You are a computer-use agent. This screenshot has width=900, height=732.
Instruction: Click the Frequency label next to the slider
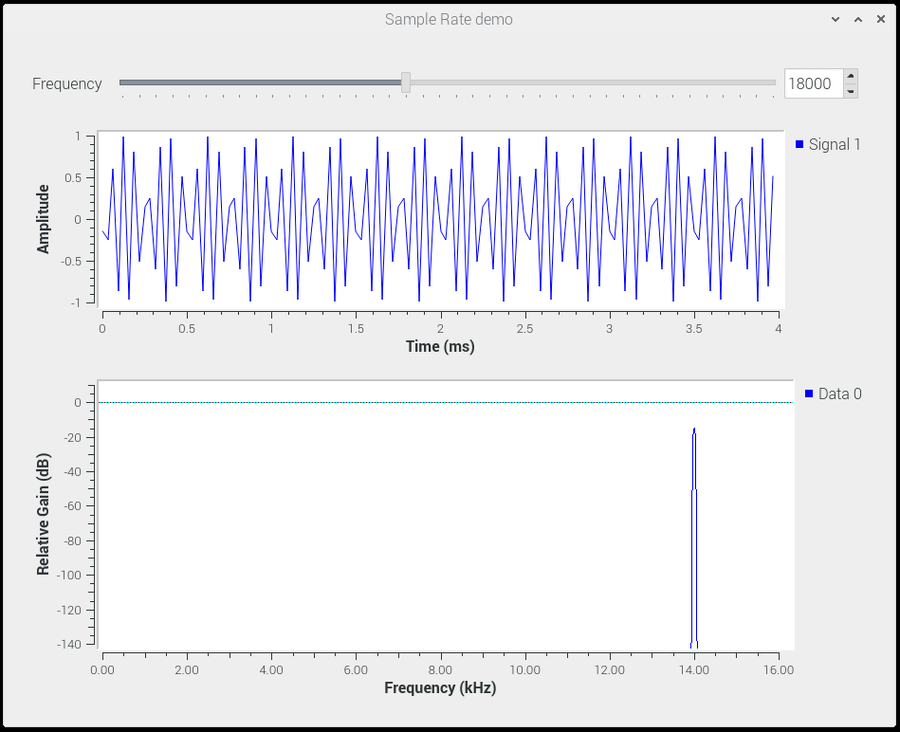click(66, 84)
